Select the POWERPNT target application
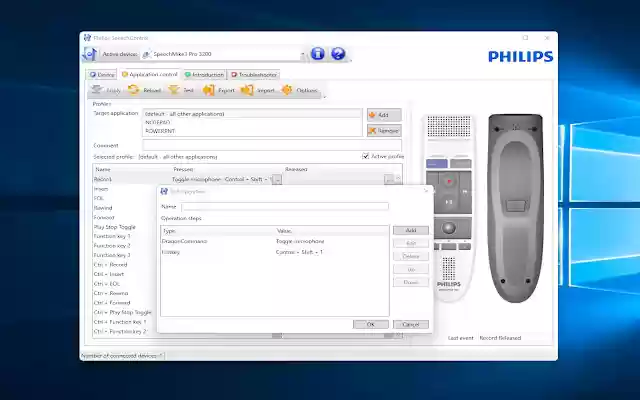640x400 pixels. [x=252, y=131]
